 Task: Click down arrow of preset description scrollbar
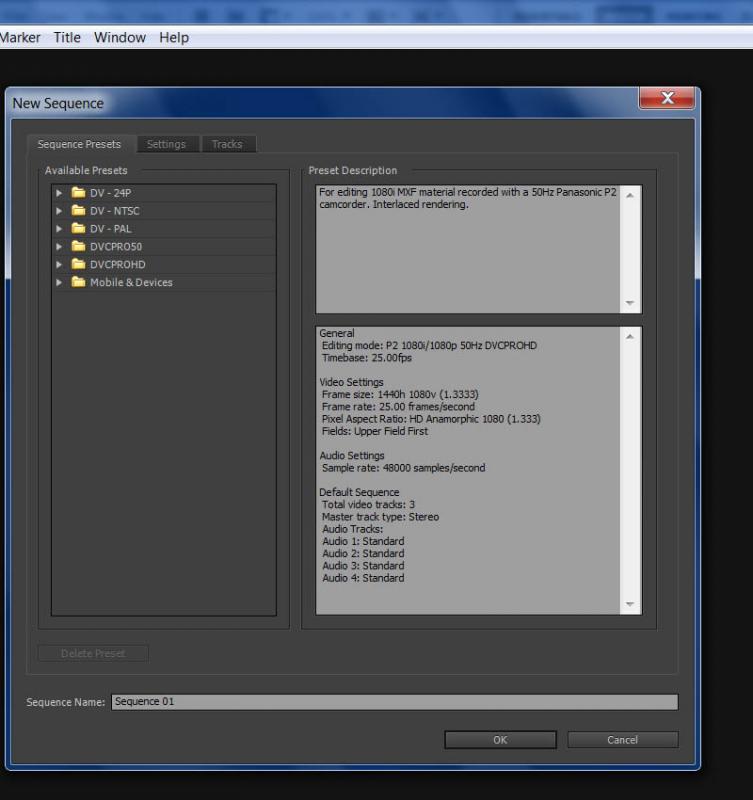(x=631, y=303)
